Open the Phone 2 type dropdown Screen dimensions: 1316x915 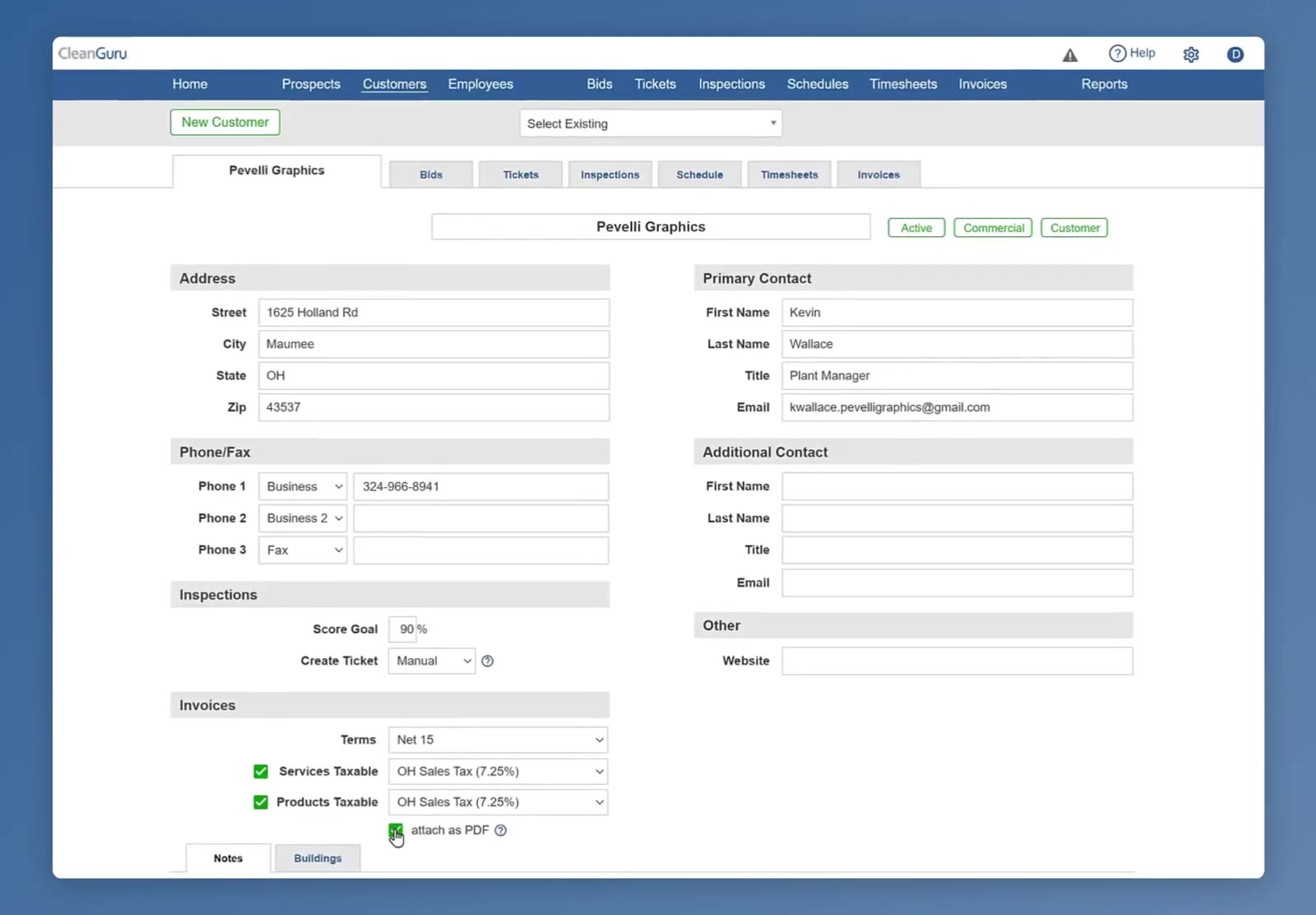(303, 518)
